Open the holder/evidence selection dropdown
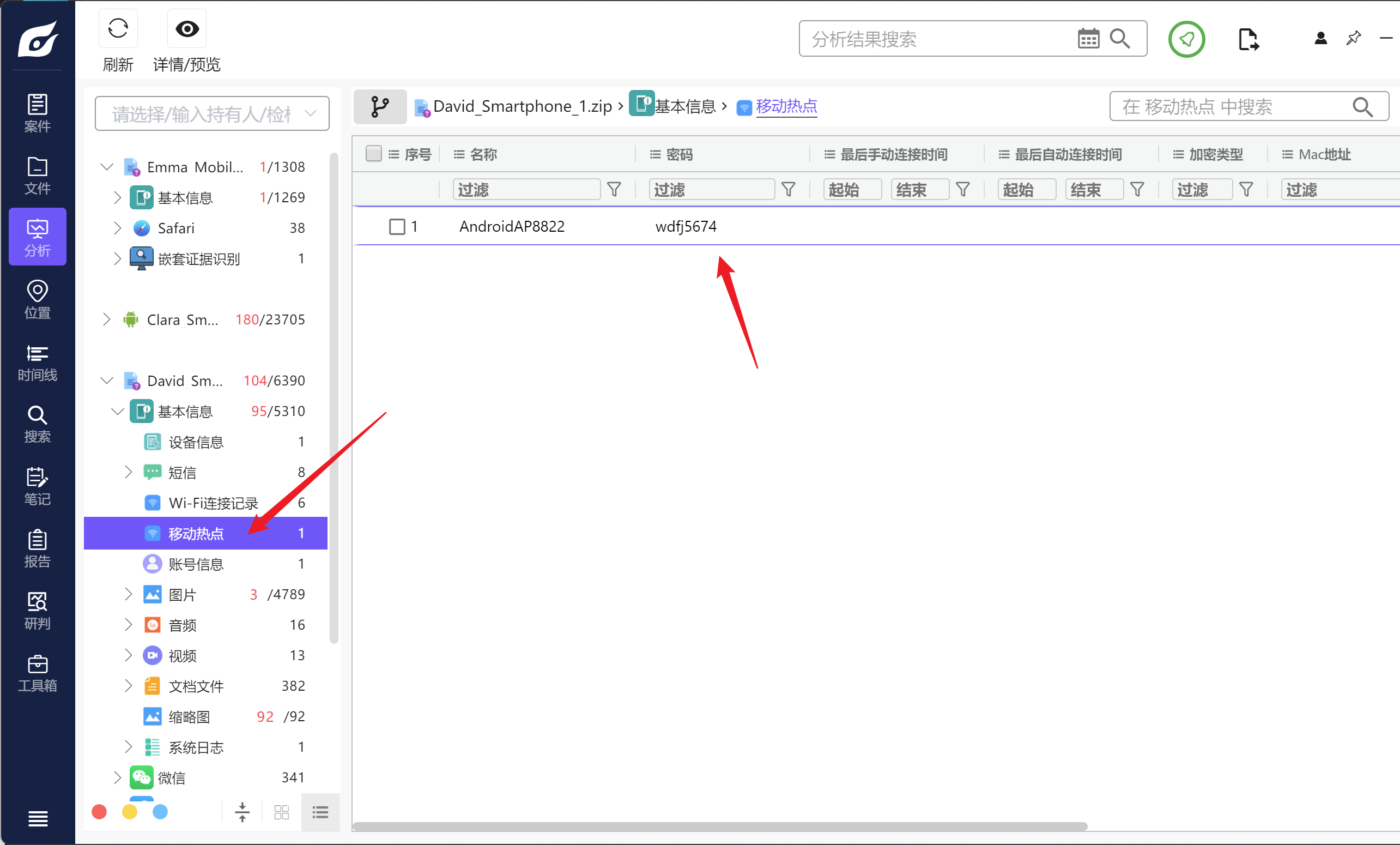1400x845 pixels. (212, 114)
